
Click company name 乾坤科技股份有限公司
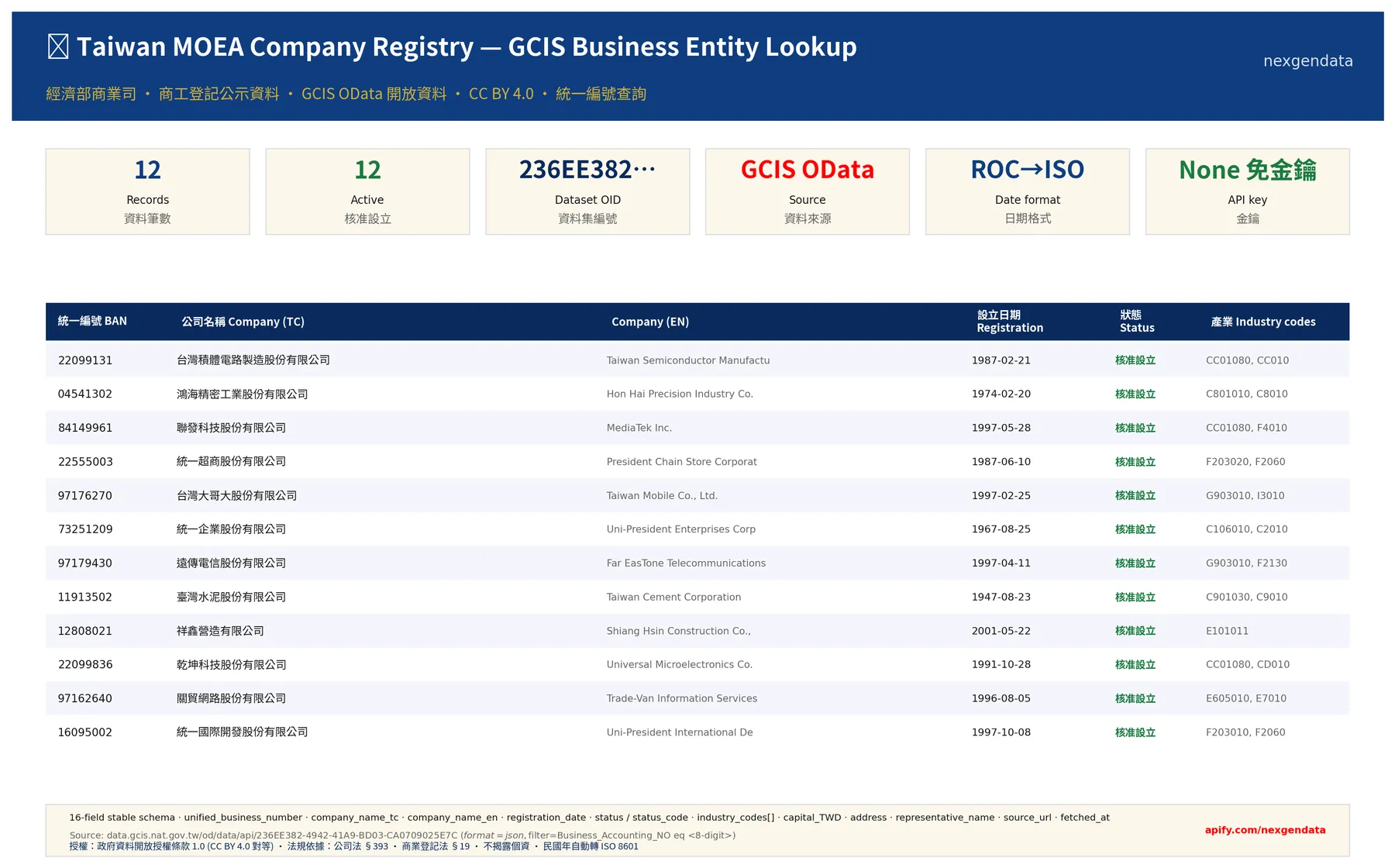point(232,664)
